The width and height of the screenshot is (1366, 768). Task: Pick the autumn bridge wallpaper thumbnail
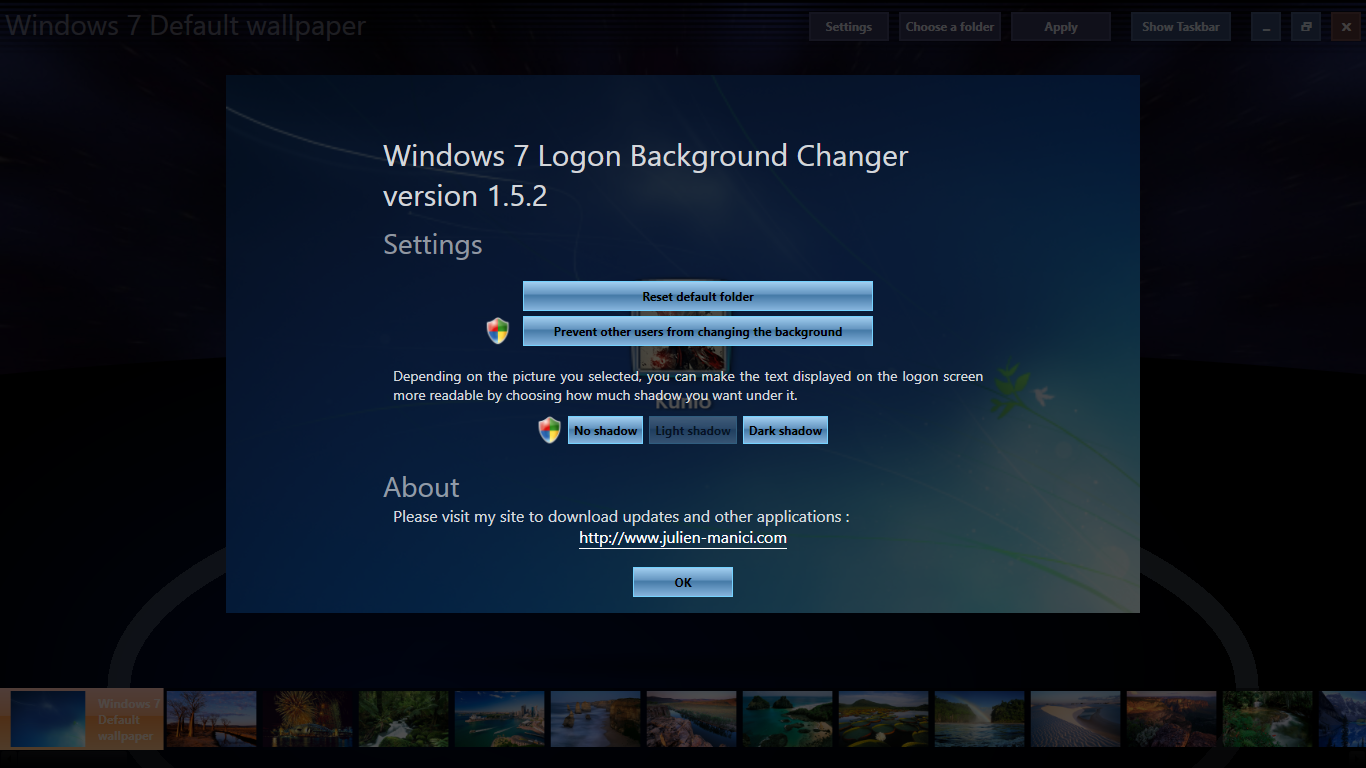click(x=211, y=719)
